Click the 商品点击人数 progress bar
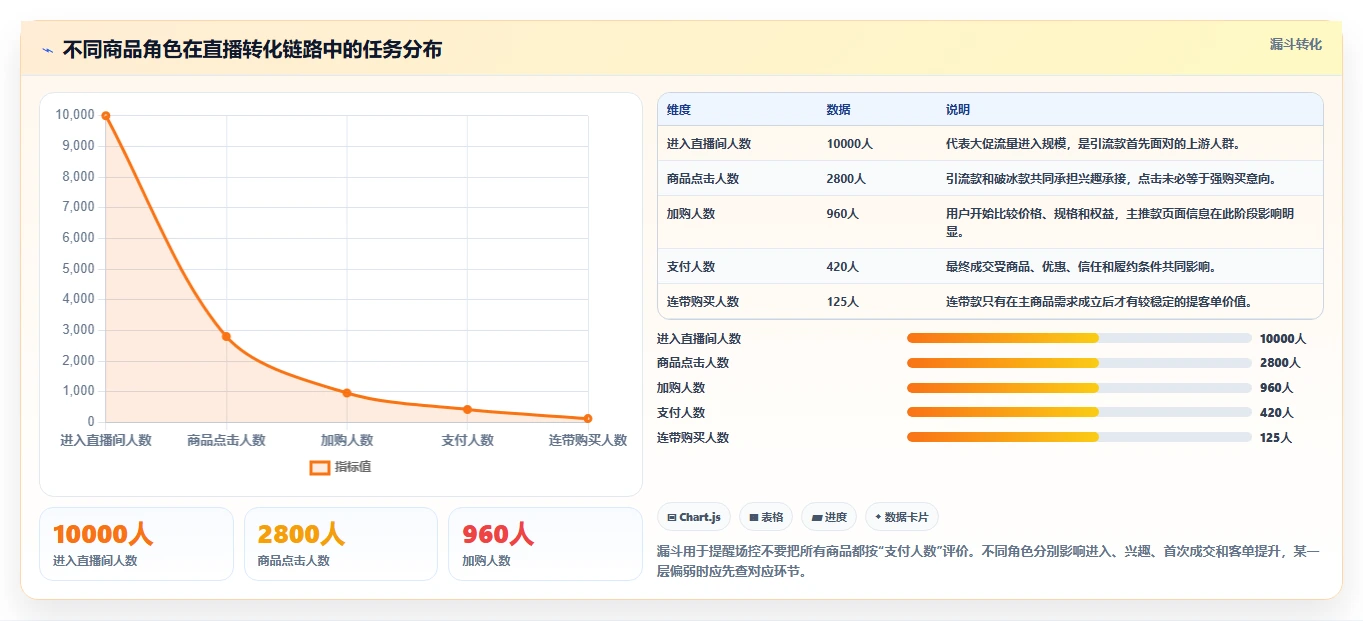 click(x=1079, y=363)
